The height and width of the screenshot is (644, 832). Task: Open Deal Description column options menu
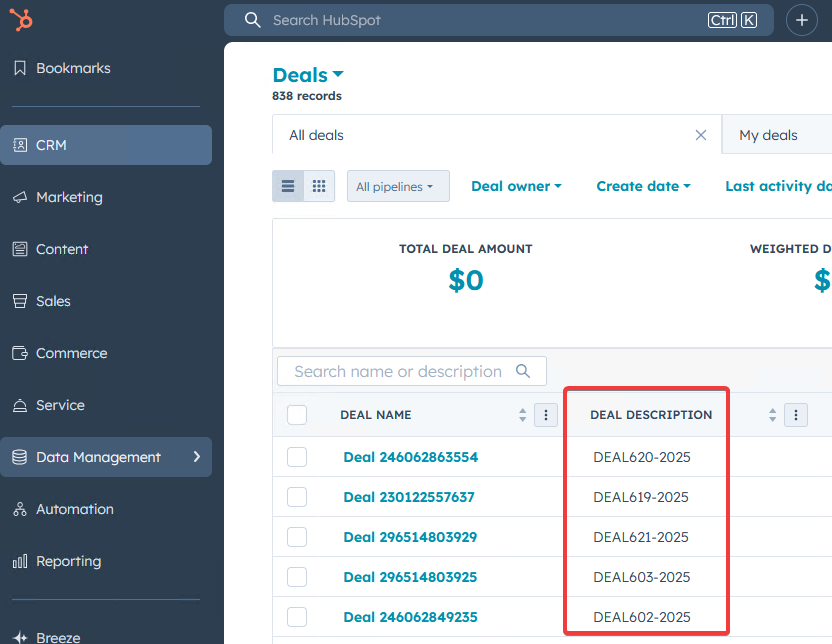796,415
